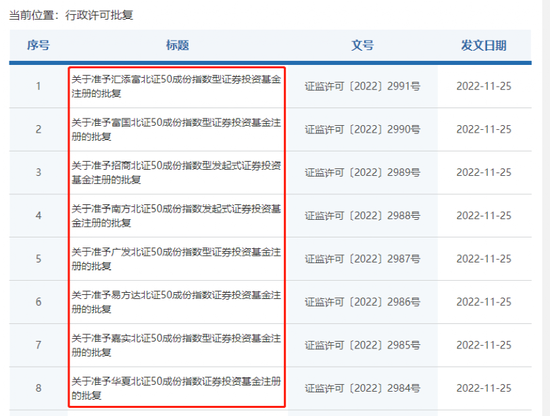Open the 嘉实北证50成份指数 fund approval link
Image resolution: width=550 pixels, height=416 pixels.
(176, 345)
